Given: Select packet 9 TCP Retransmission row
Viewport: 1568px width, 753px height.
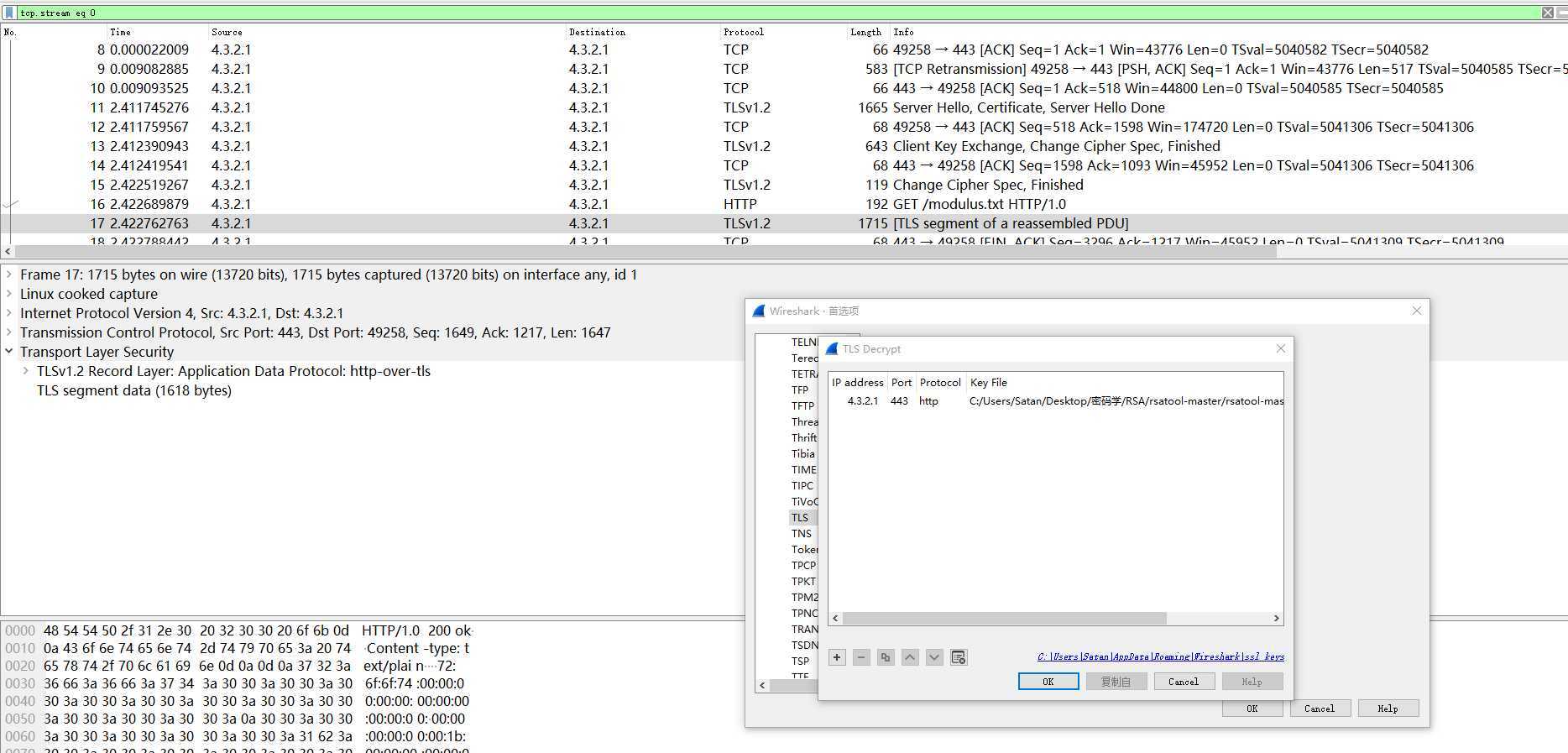Looking at the screenshot, I should pyautogui.click(x=784, y=69).
